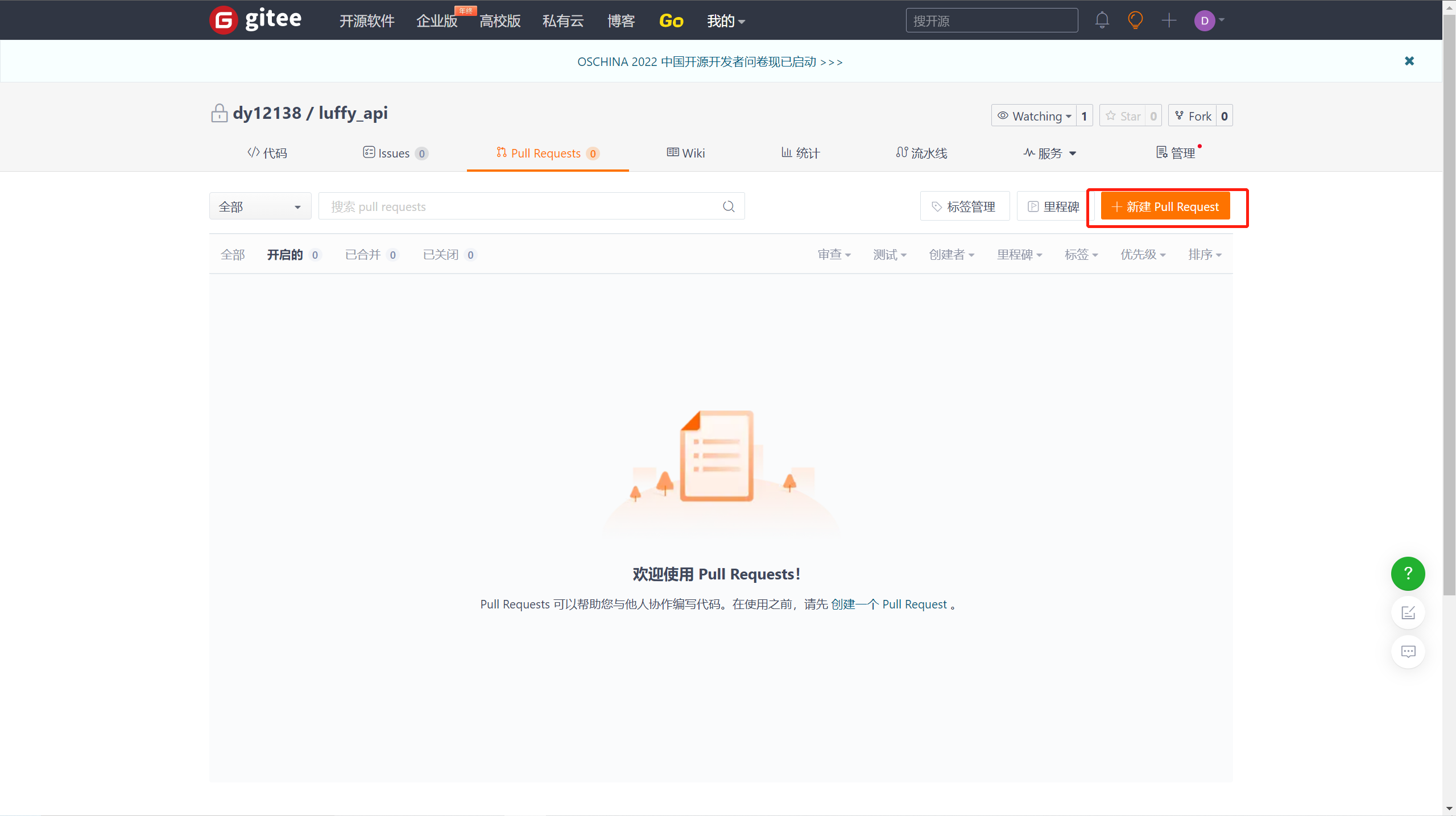Click 新建 Pull Request button
This screenshot has width=1456, height=816.
click(1165, 206)
